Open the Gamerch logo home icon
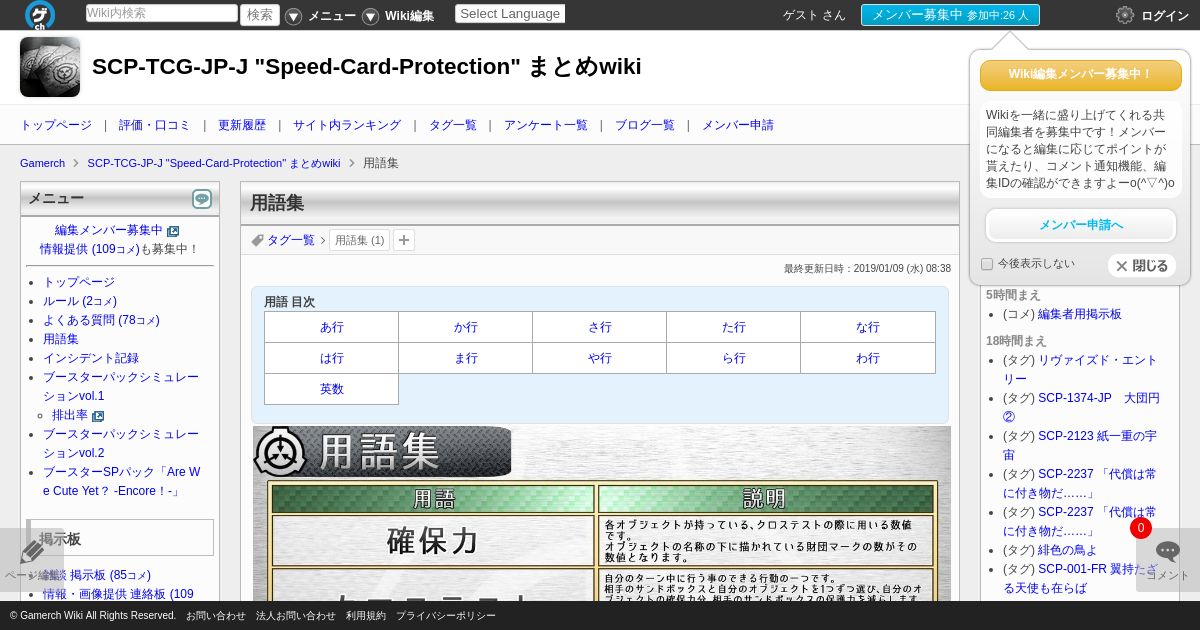The image size is (1200, 630). coord(40,15)
